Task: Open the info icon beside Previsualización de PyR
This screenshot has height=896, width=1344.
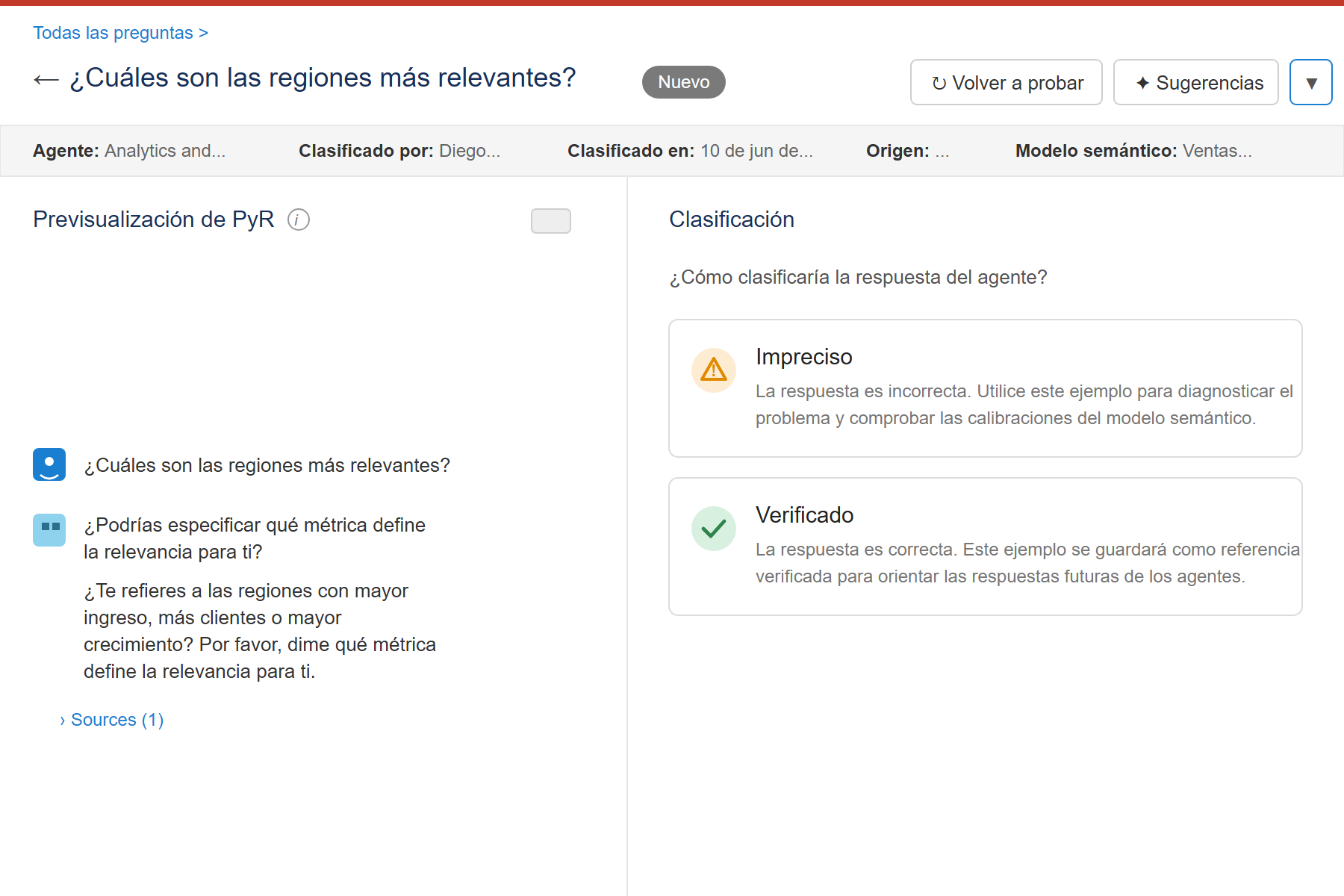Action: (299, 220)
